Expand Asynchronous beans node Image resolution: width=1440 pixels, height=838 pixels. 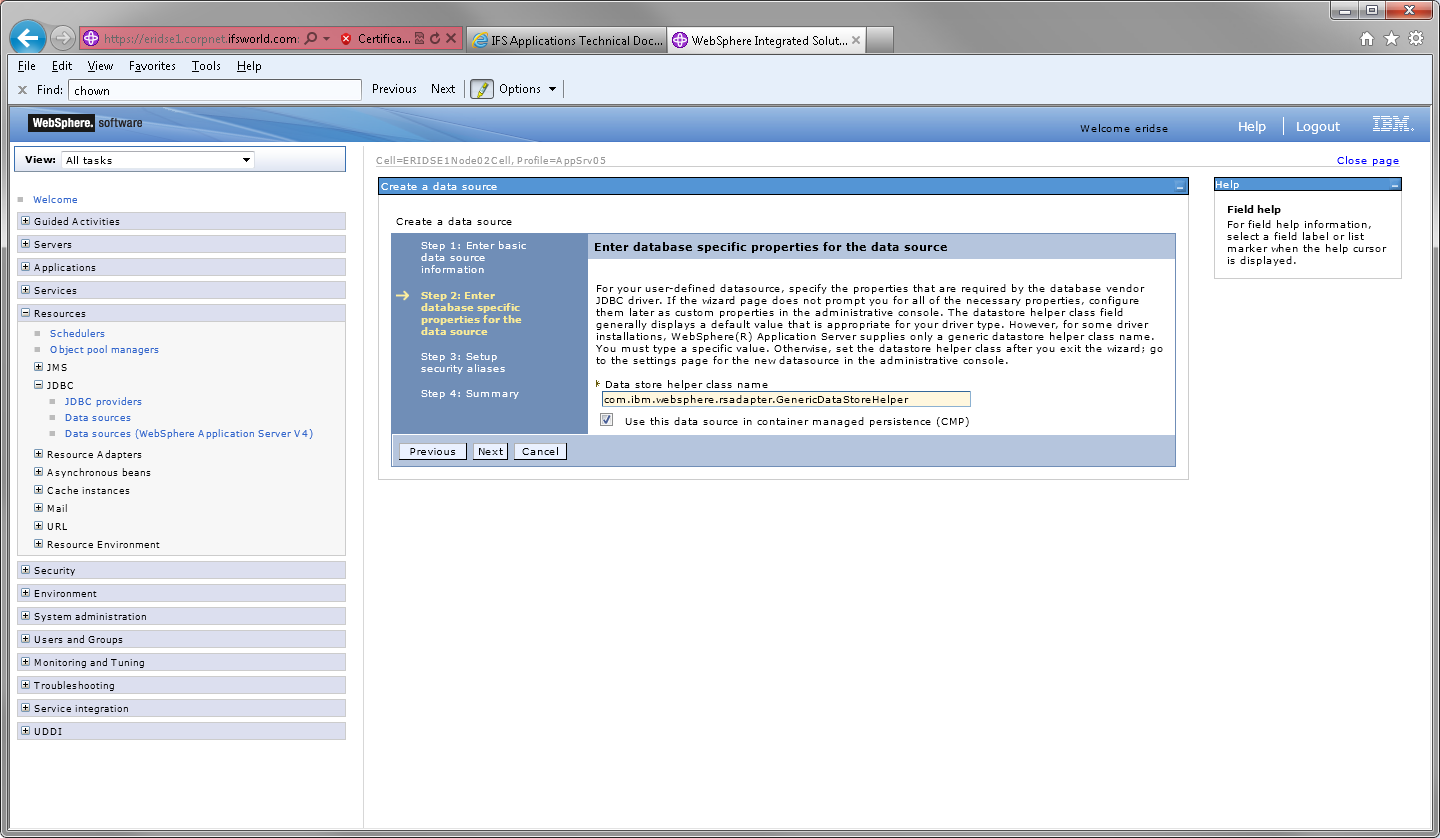click(x=38, y=472)
